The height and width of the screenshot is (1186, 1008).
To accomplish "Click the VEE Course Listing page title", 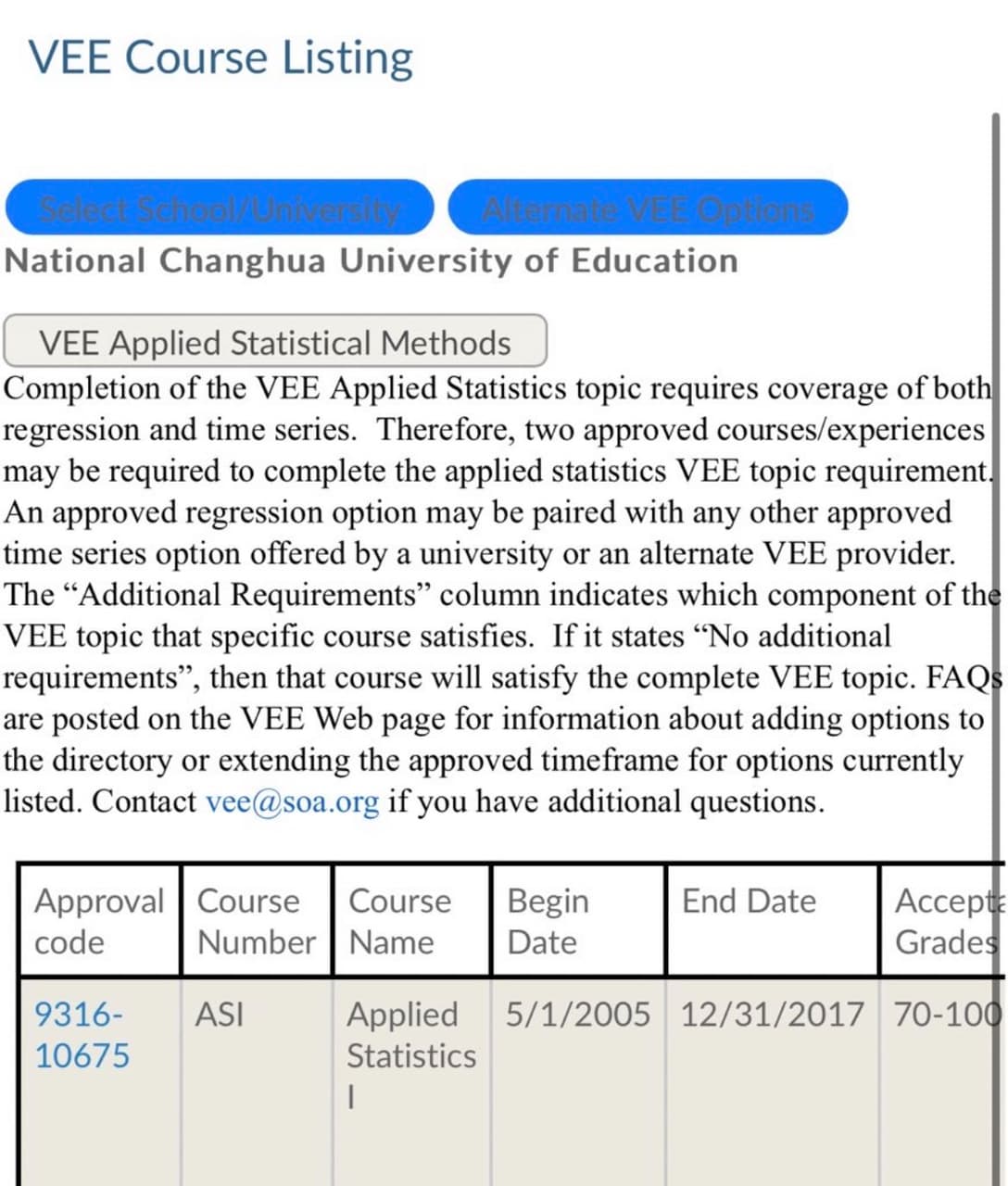I will [221, 57].
